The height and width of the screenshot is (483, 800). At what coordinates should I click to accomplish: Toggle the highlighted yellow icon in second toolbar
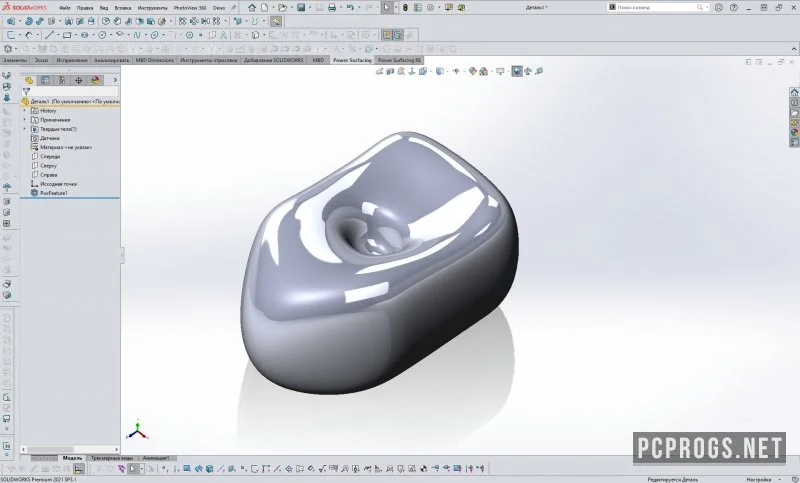click(x=276, y=21)
